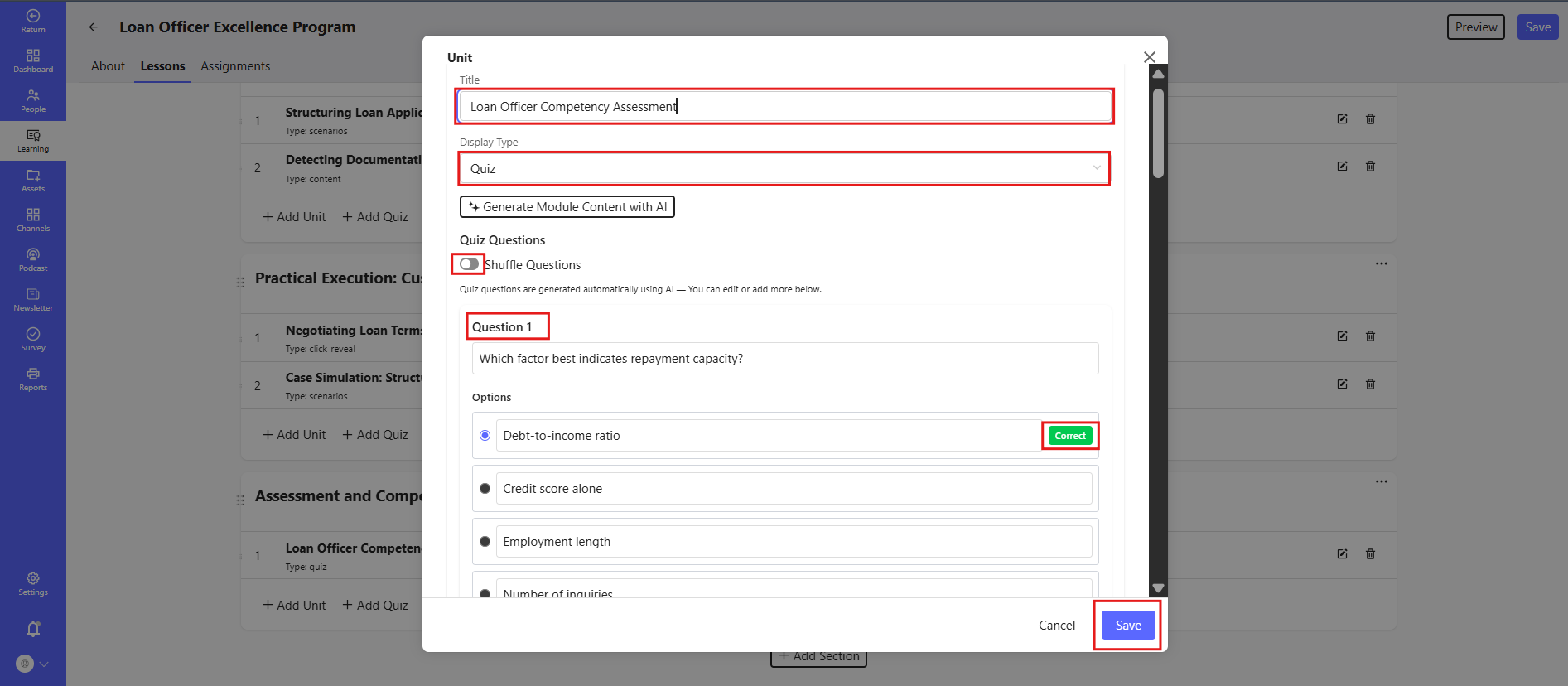Open the Survey sidebar section
Screen dimensions: 1568x686
(x=33, y=339)
